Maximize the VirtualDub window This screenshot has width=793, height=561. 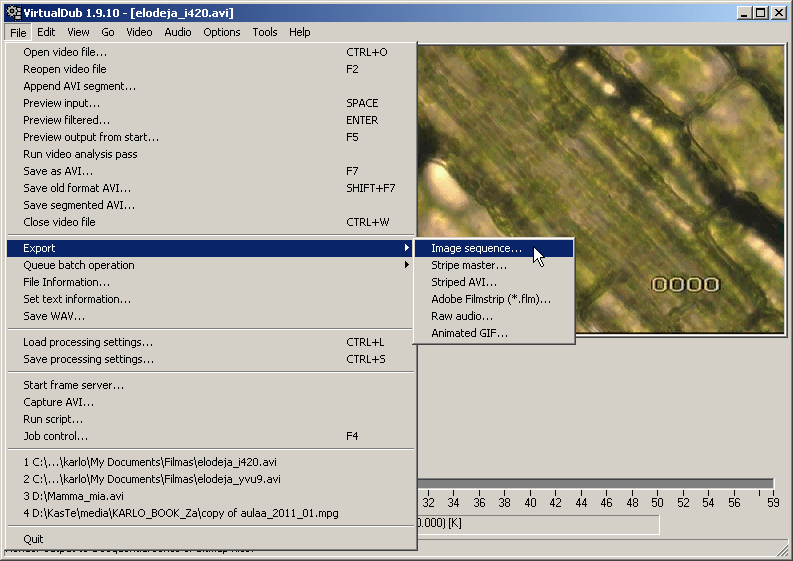pyautogui.click(x=760, y=13)
